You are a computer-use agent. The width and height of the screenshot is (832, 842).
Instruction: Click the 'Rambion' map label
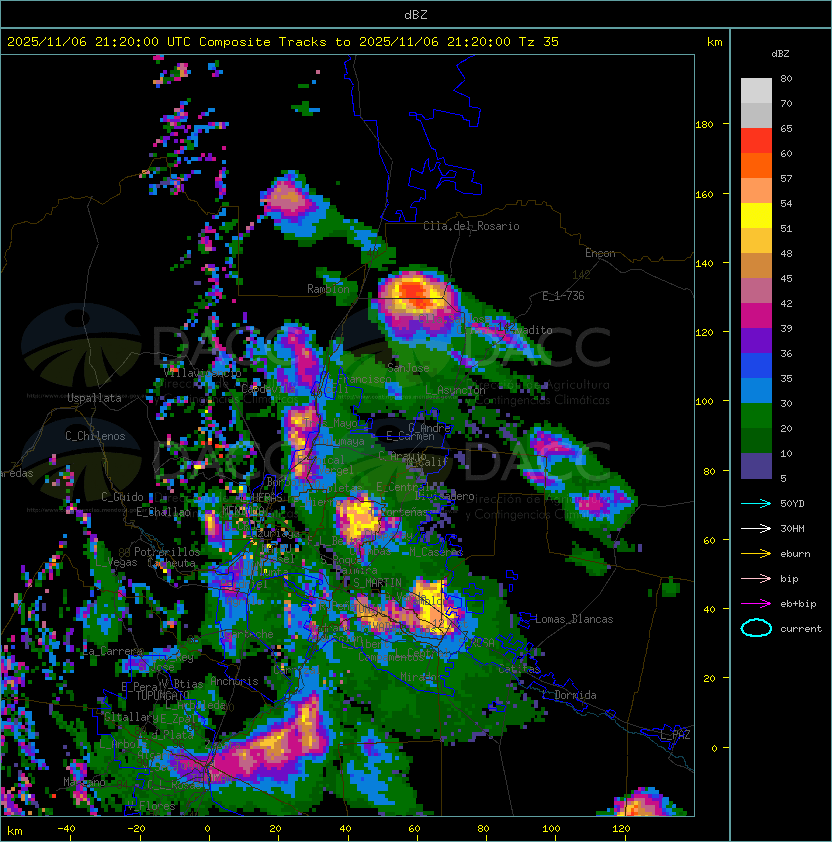tap(328, 289)
